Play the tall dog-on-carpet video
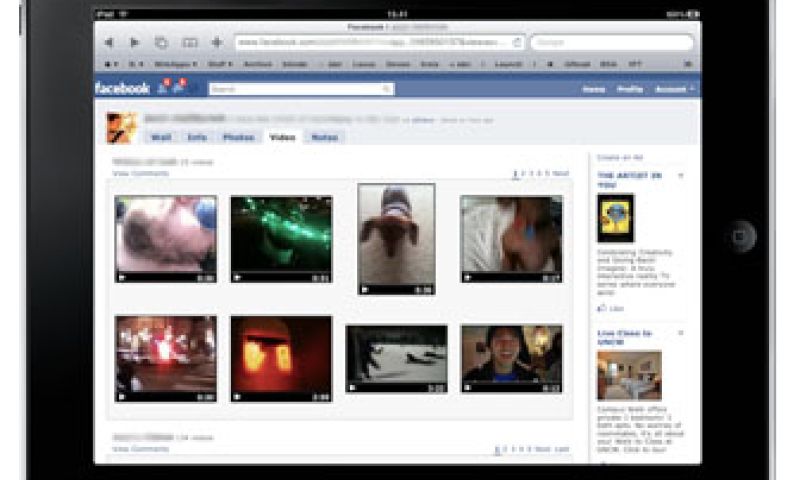 click(x=396, y=239)
